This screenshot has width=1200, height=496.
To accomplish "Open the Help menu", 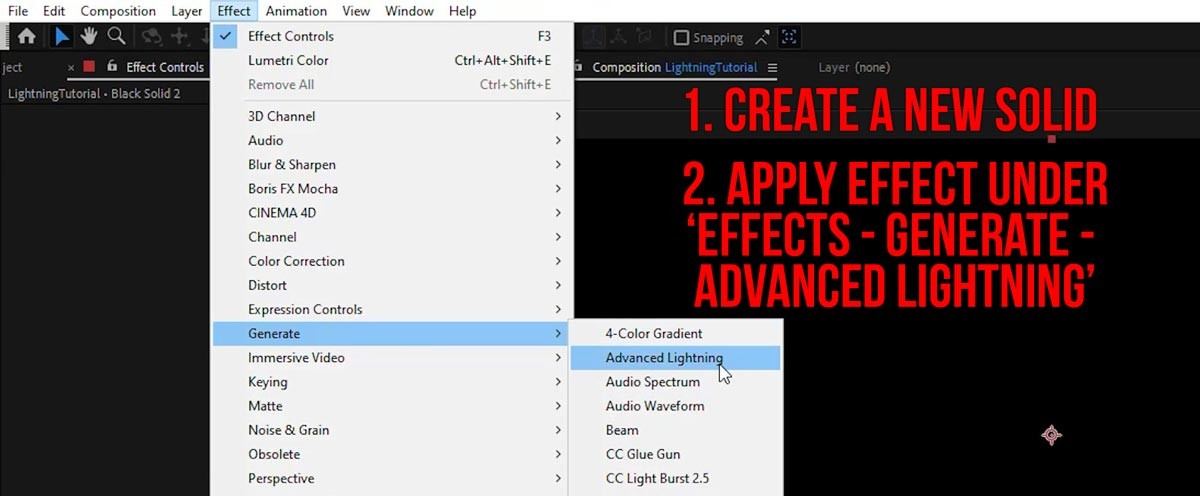I will pos(462,11).
